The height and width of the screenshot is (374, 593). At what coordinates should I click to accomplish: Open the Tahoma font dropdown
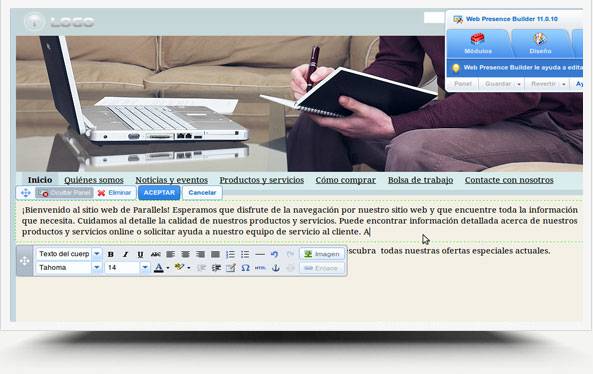[97, 267]
